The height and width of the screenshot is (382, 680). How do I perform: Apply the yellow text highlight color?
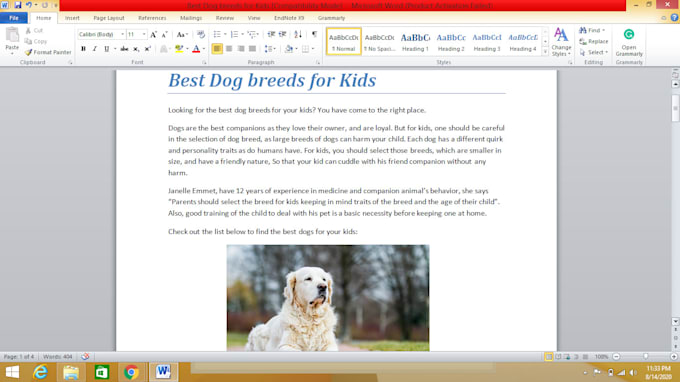click(179, 49)
